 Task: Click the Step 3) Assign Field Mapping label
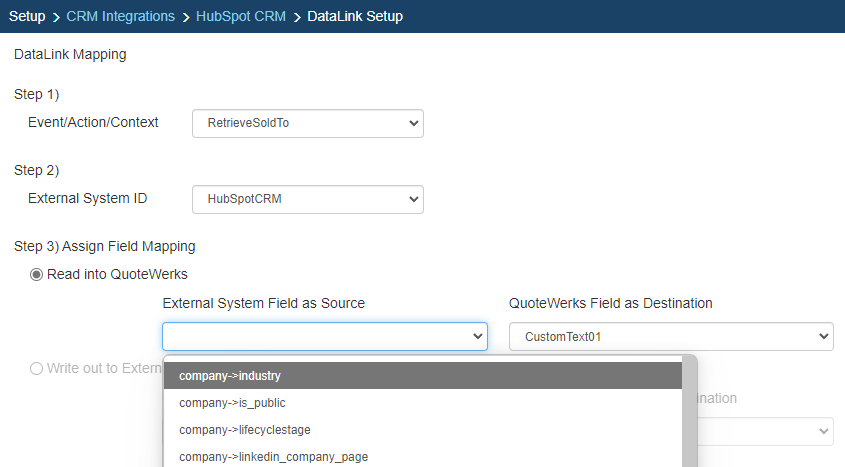[x=104, y=246]
